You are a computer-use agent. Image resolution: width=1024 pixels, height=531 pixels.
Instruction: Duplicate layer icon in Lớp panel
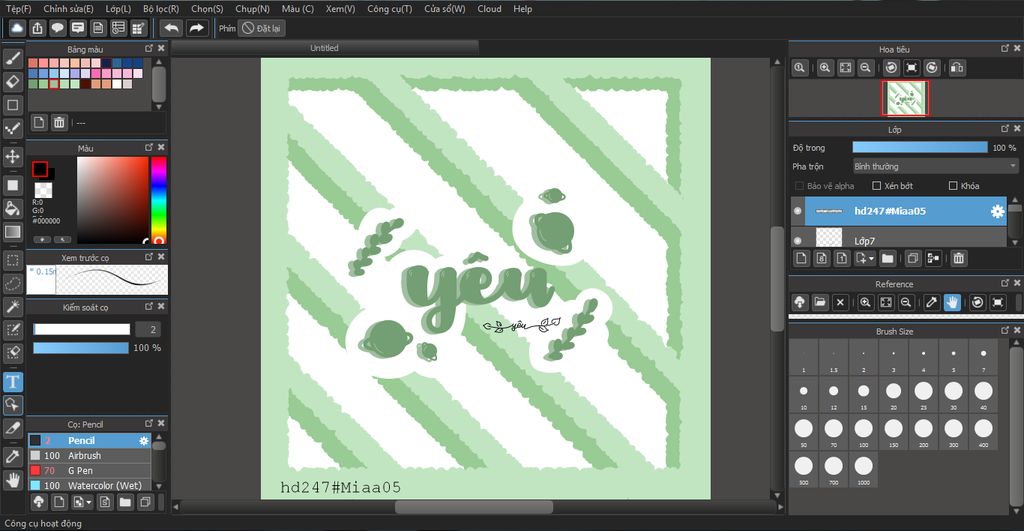click(x=913, y=259)
